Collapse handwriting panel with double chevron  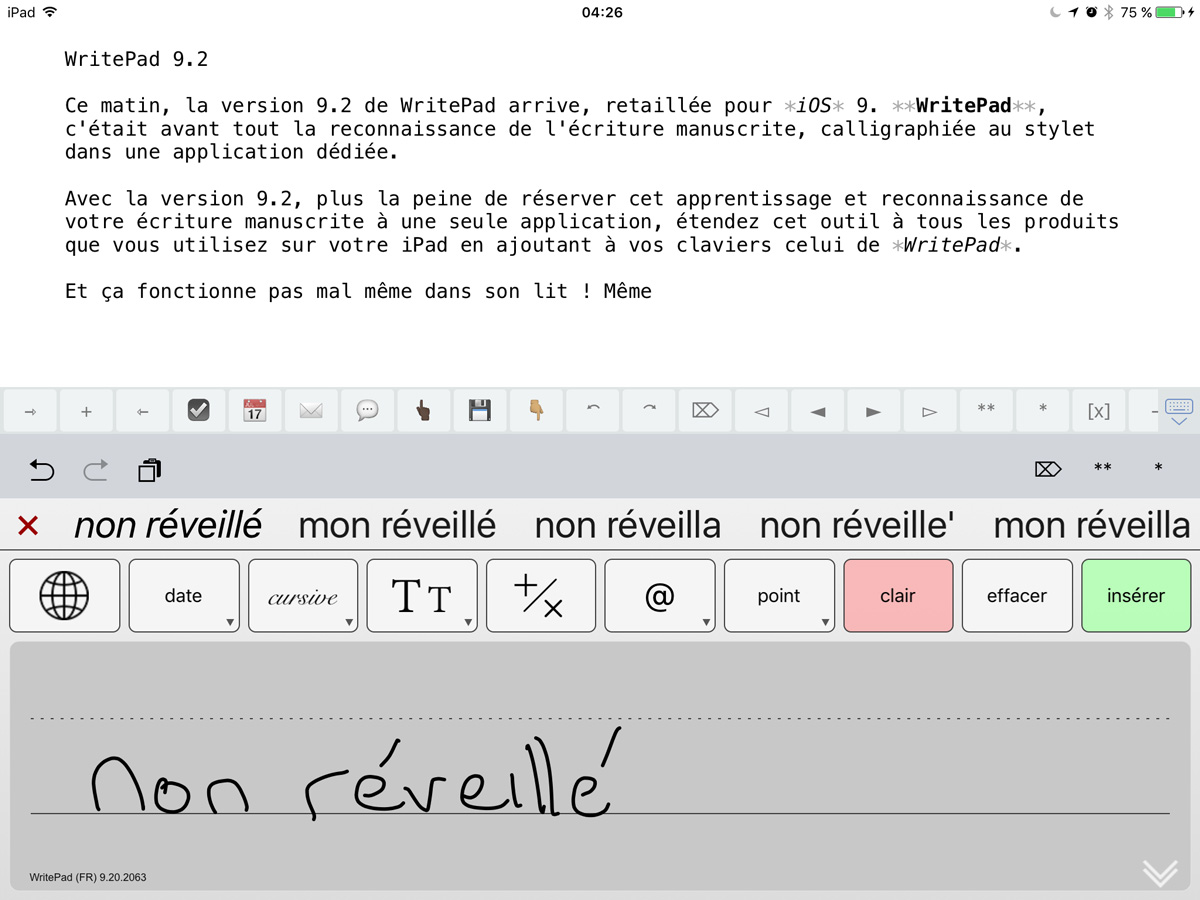click(1160, 872)
